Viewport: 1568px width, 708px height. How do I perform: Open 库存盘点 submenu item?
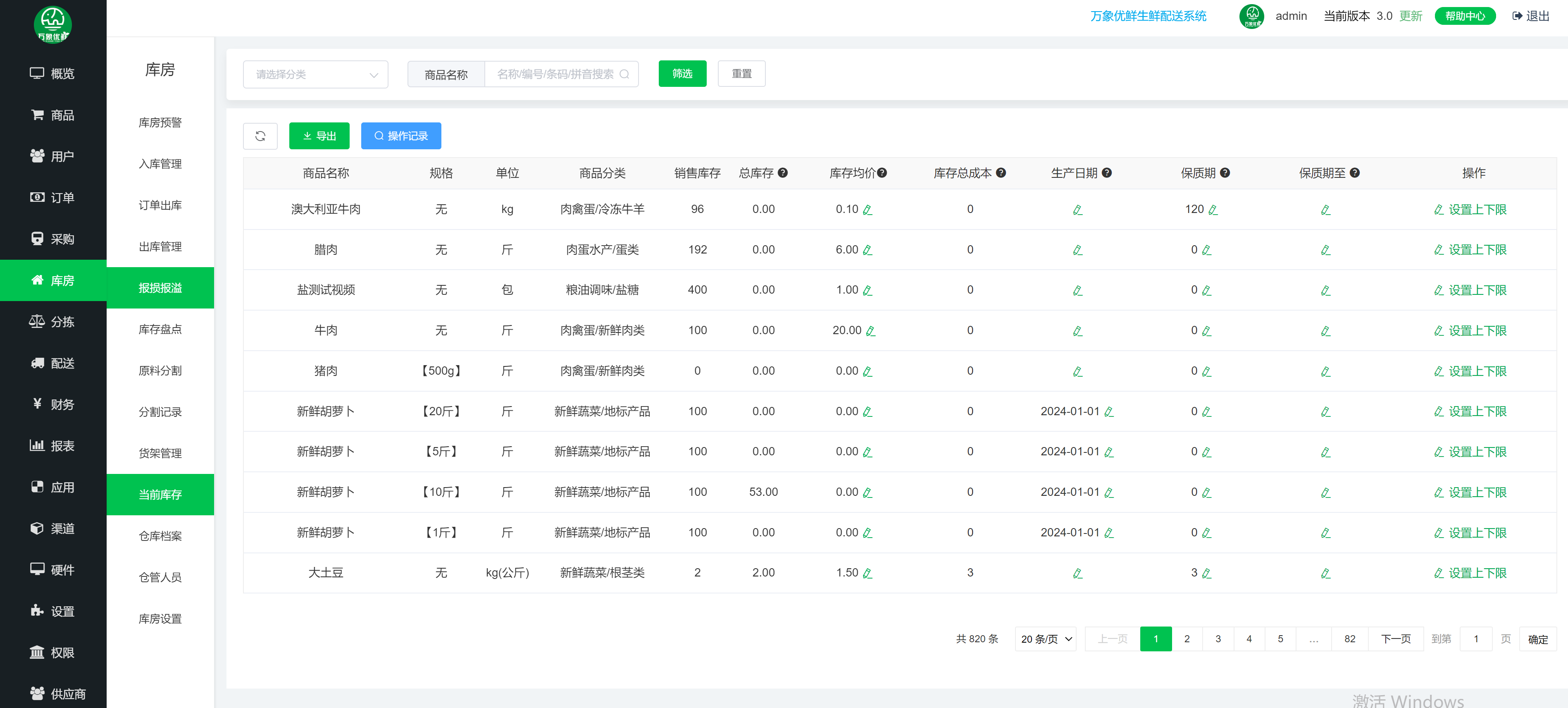160,329
